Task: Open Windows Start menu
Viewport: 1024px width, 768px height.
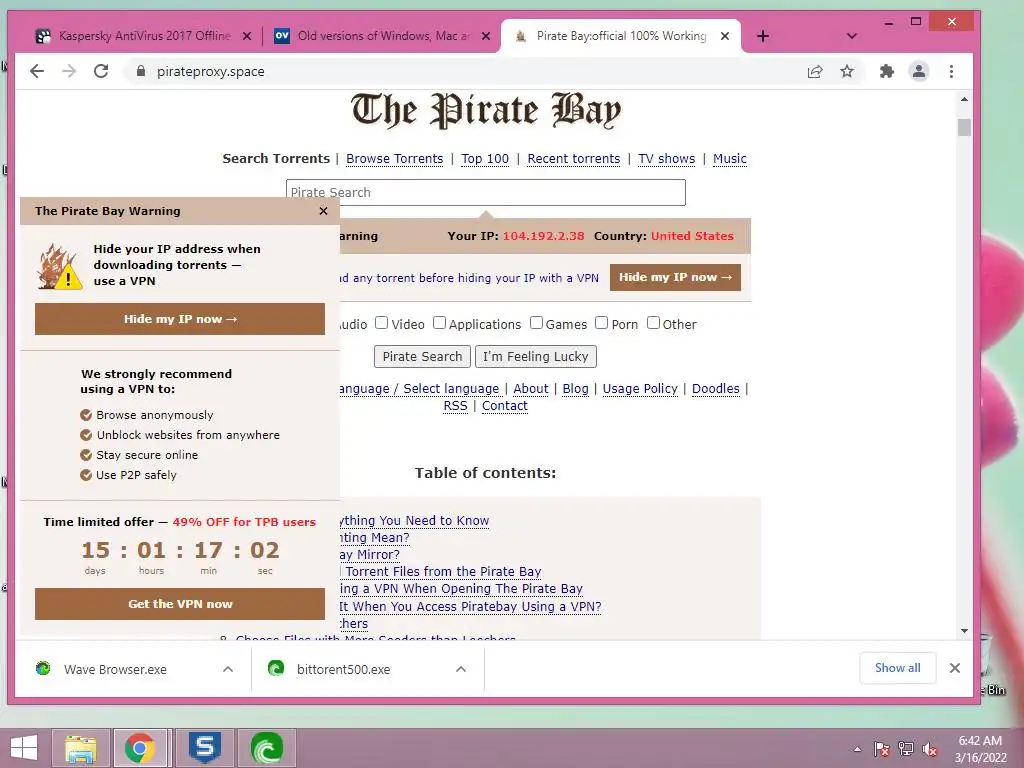Action: click(x=24, y=748)
